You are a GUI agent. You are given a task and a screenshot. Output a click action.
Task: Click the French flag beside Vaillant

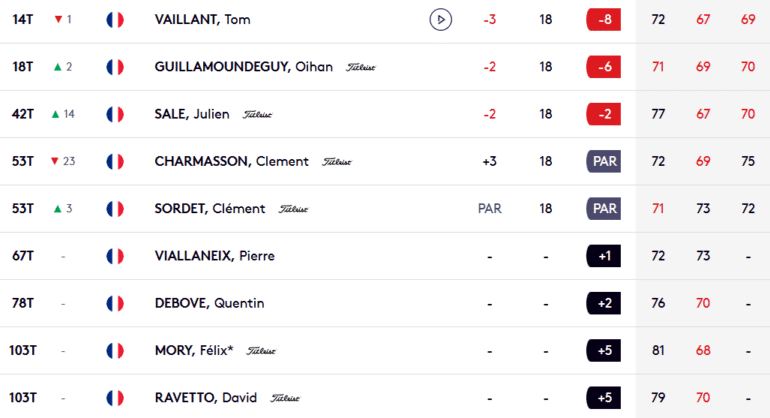coord(114,20)
